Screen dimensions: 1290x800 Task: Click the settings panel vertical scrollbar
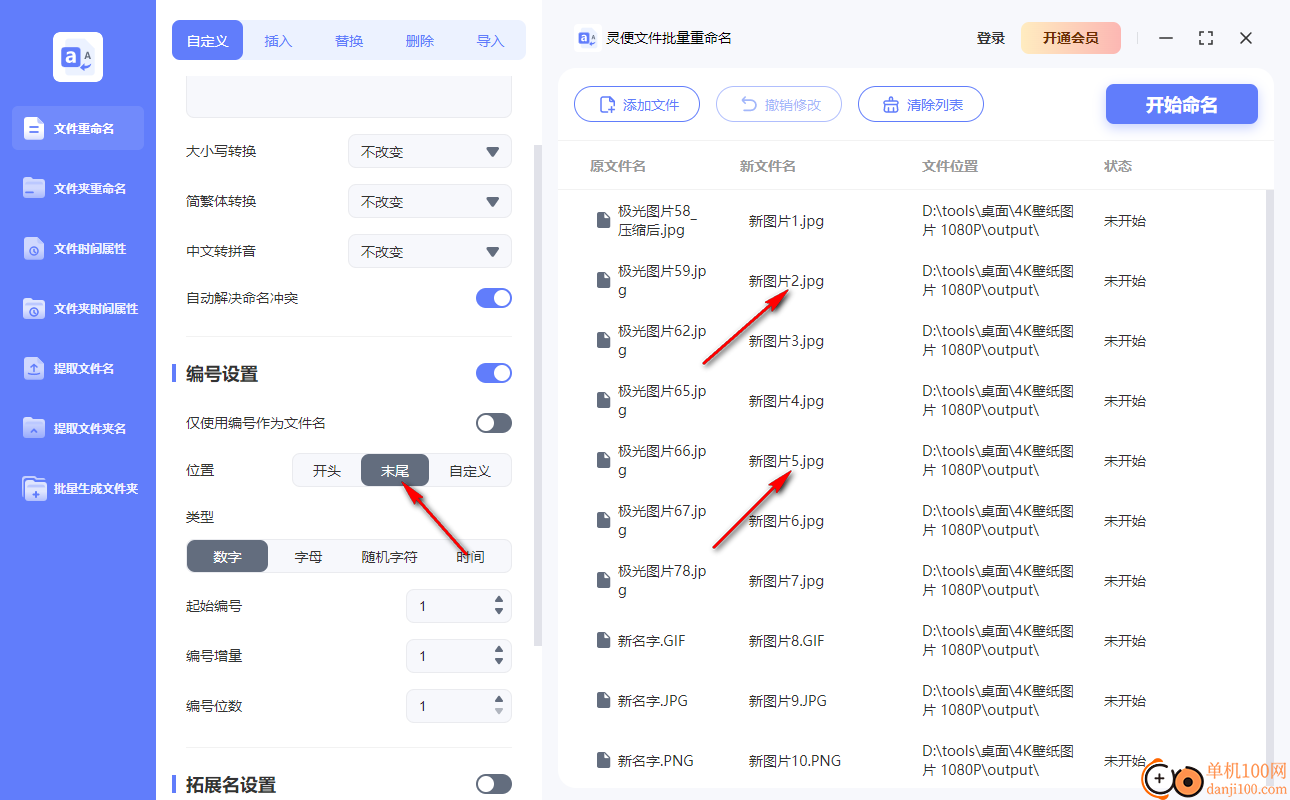[538, 395]
